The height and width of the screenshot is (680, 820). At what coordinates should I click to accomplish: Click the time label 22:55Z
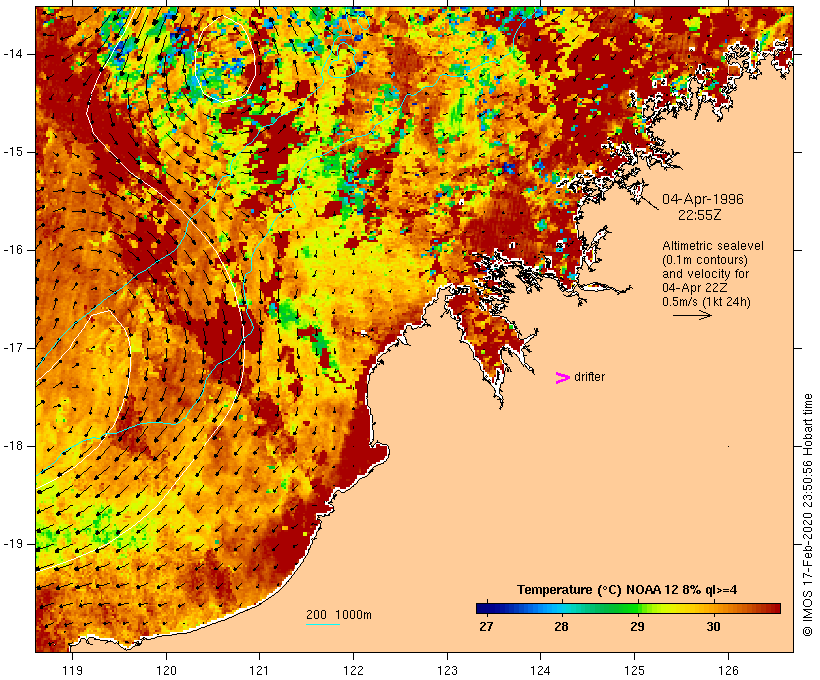tap(700, 215)
